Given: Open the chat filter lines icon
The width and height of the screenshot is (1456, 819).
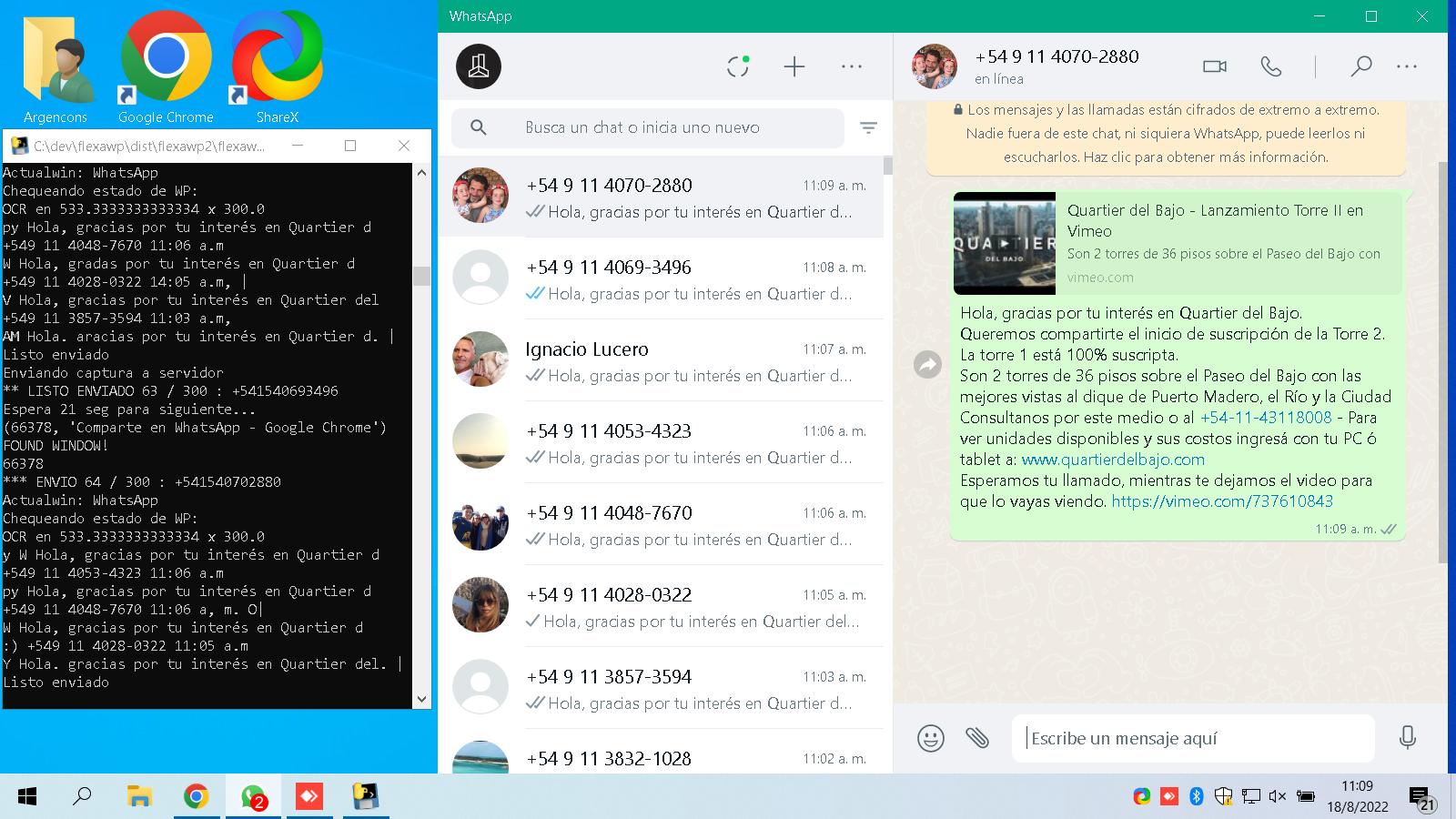Looking at the screenshot, I should pyautogui.click(x=869, y=128).
